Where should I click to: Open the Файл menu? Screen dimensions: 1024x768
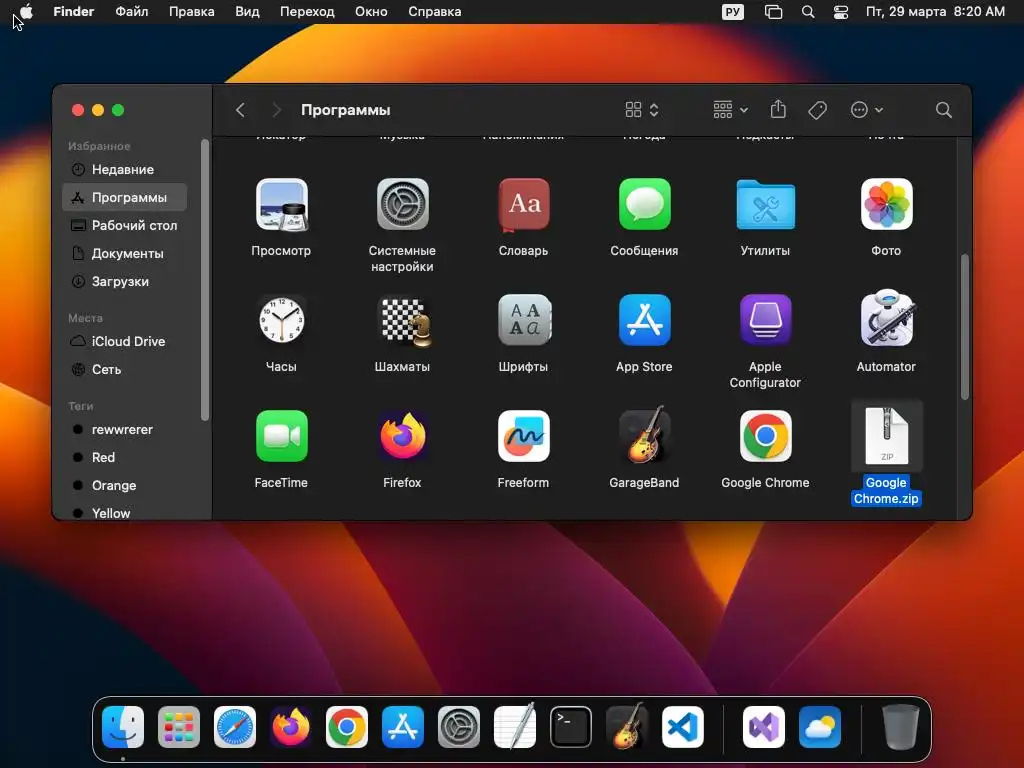click(131, 12)
